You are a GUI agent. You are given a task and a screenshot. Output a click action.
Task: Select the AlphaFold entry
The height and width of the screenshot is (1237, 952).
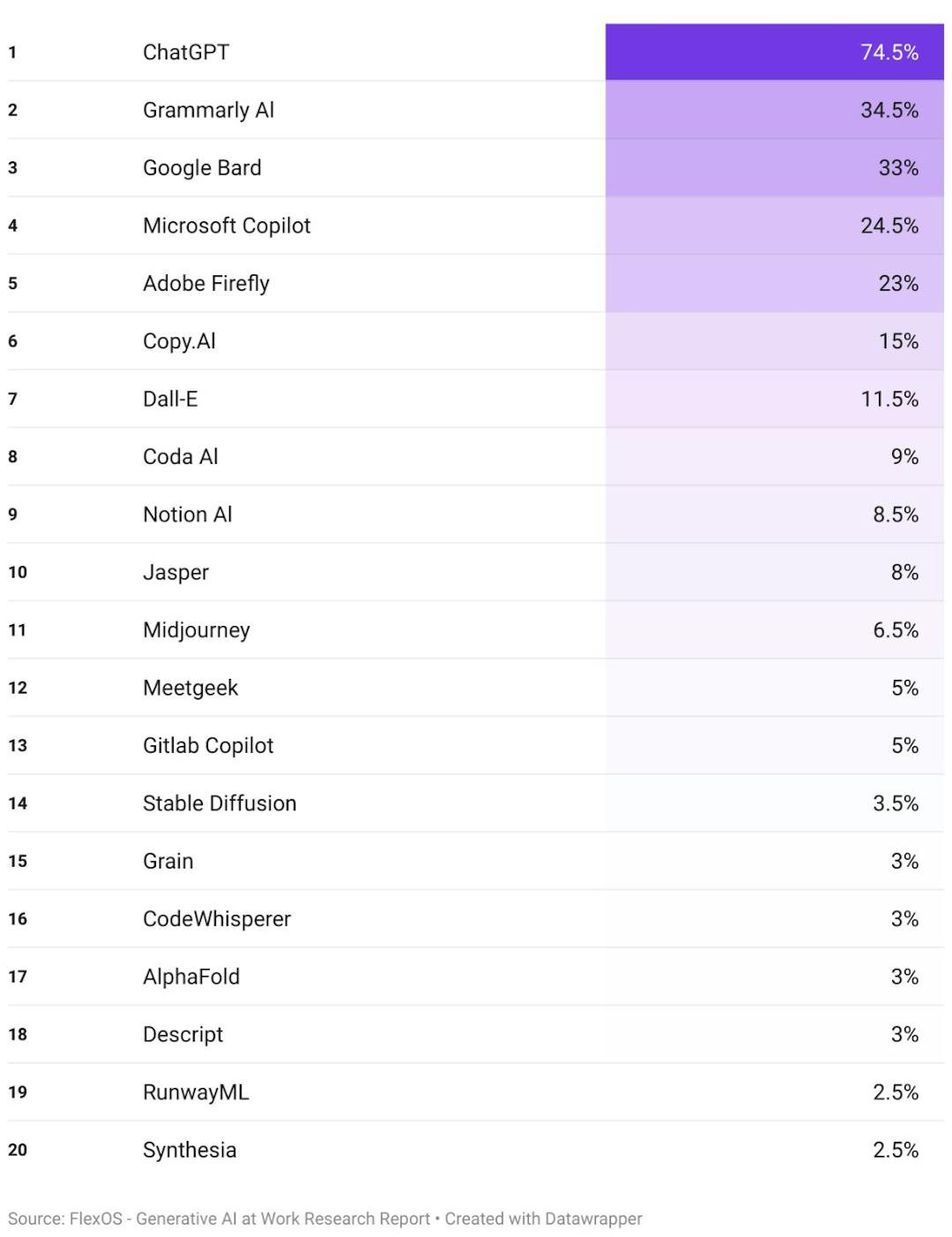[191, 976]
